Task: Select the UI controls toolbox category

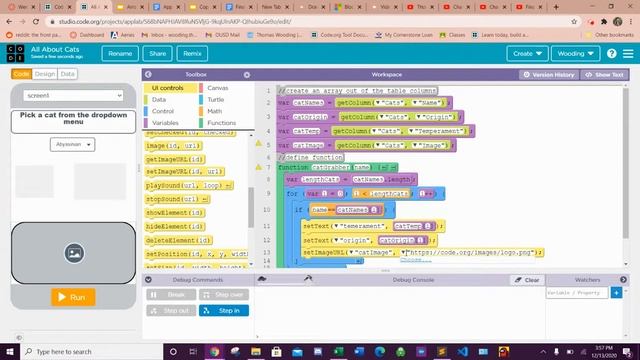Action: click(x=167, y=88)
